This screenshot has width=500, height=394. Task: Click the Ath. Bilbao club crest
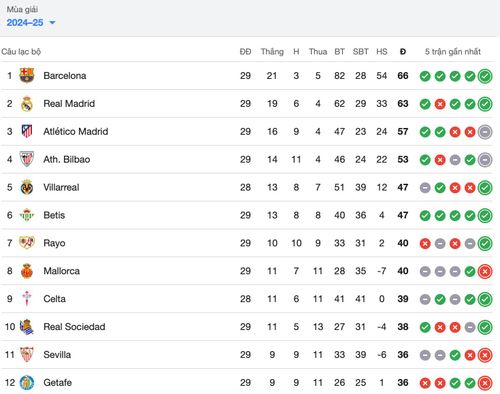(27, 159)
